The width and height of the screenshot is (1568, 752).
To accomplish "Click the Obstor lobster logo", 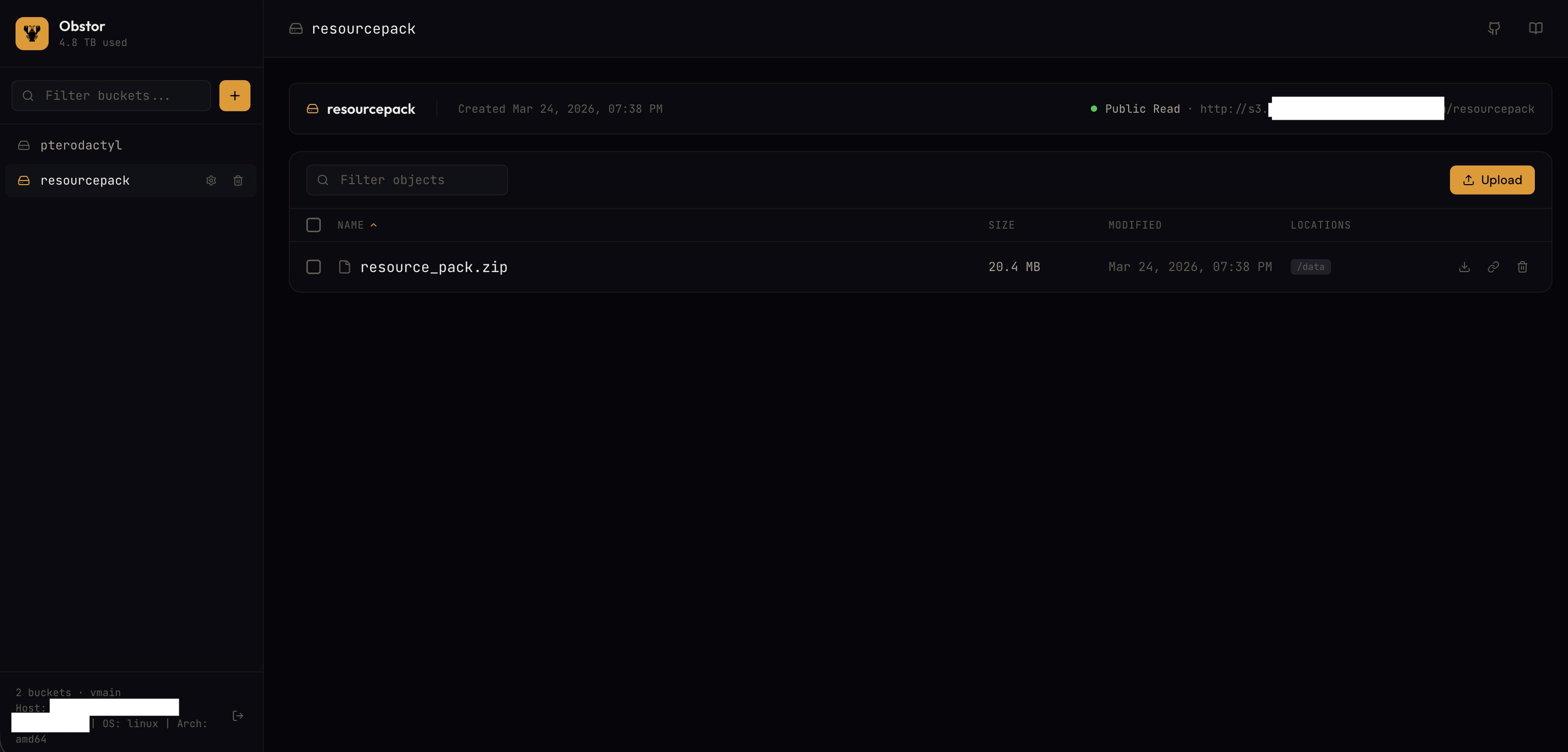I will (32, 34).
